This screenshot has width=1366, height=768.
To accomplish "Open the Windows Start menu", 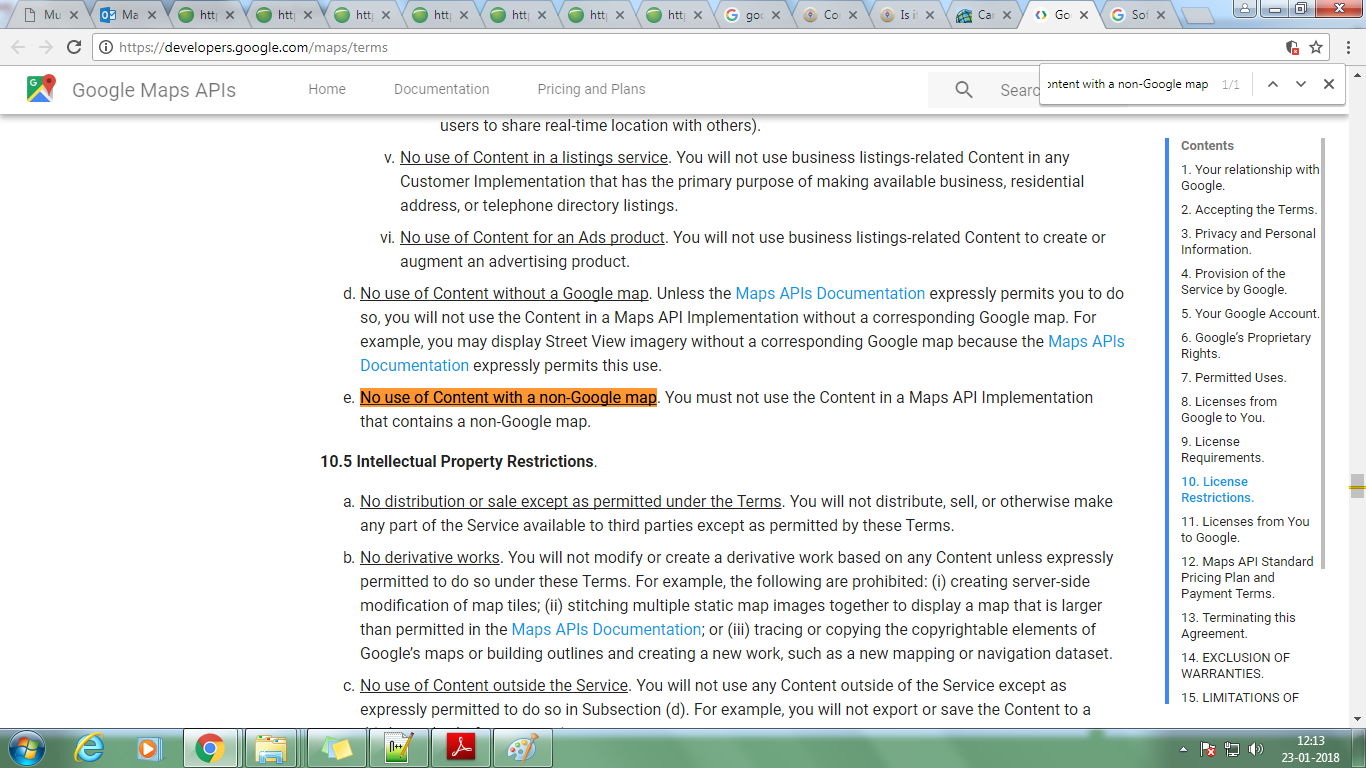I will point(25,748).
